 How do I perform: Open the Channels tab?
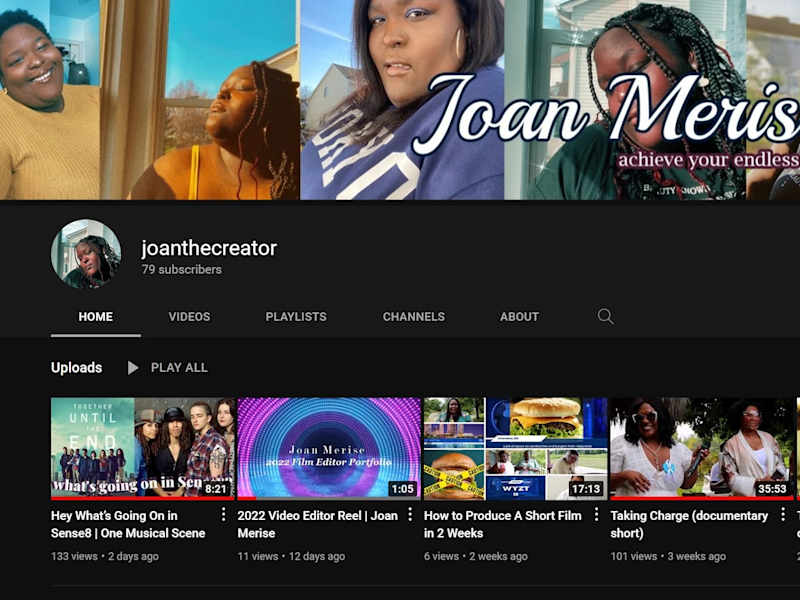tap(414, 317)
